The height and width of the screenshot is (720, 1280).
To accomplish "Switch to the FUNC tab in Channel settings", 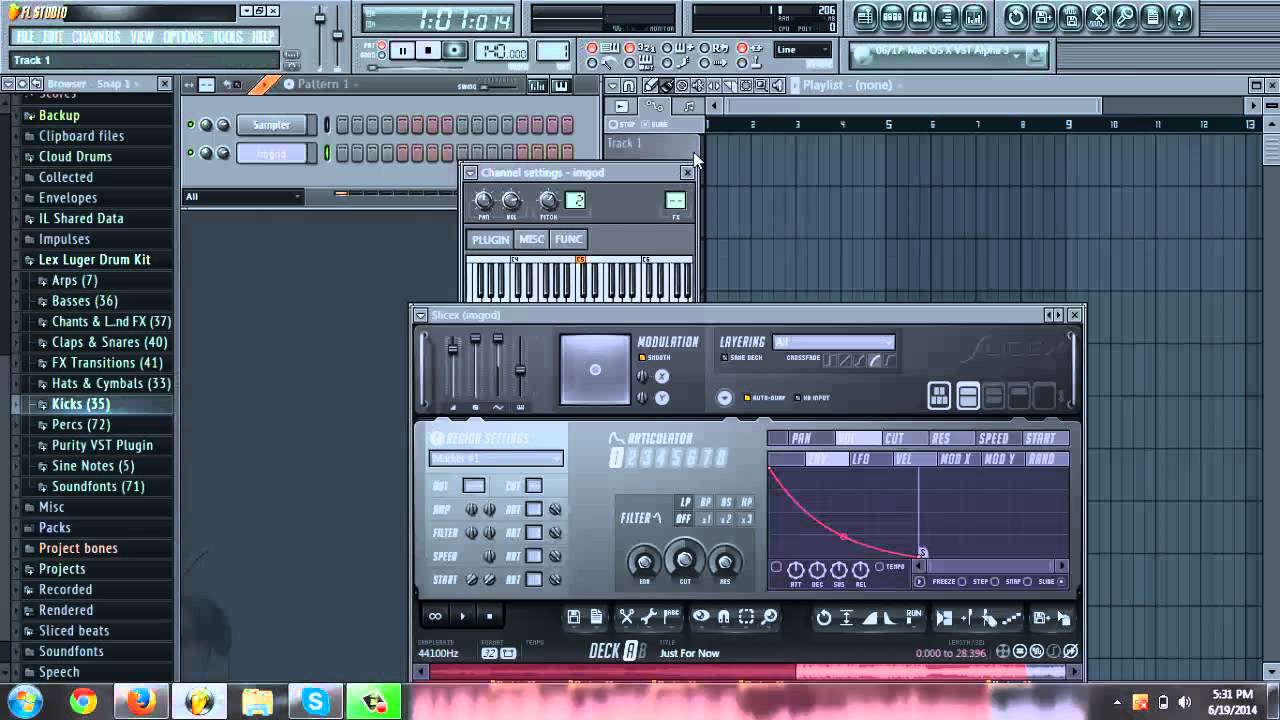I will (x=568, y=239).
